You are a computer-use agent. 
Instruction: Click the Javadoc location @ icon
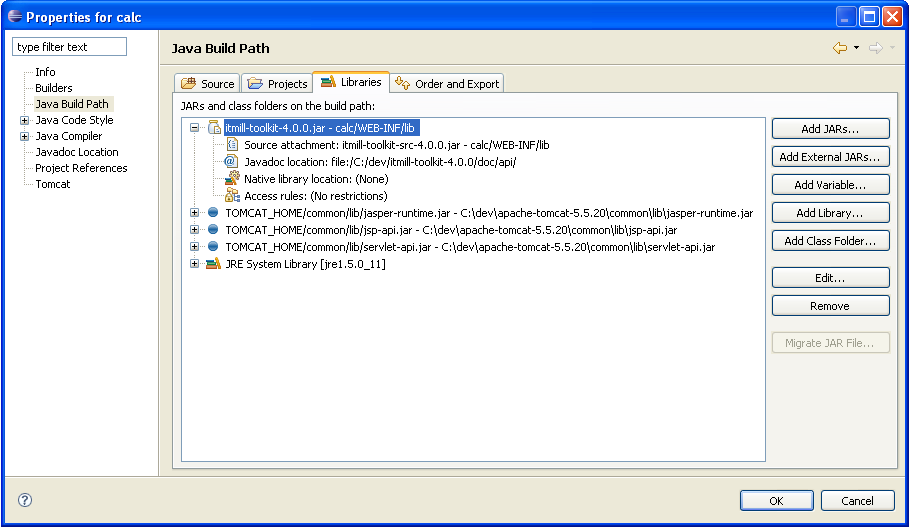point(231,161)
